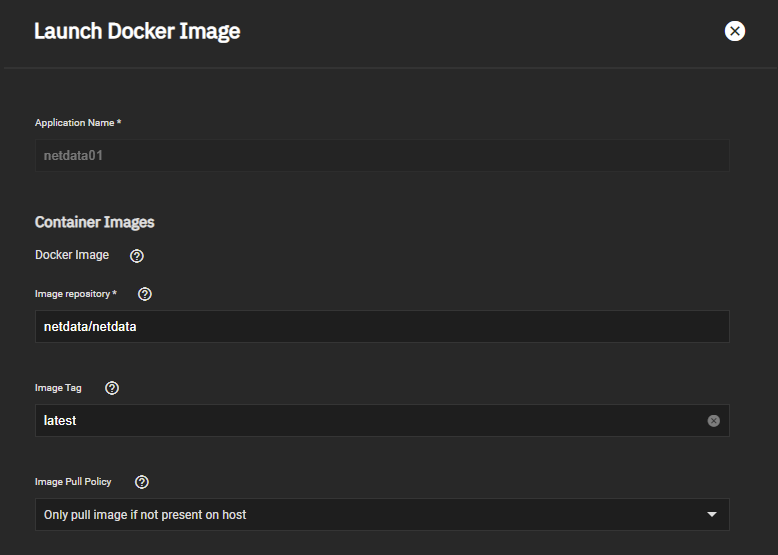Image resolution: width=778 pixels, height=555 pixels.
Task: Click the Application Name field with netdata01
Action: pos(380,156)
